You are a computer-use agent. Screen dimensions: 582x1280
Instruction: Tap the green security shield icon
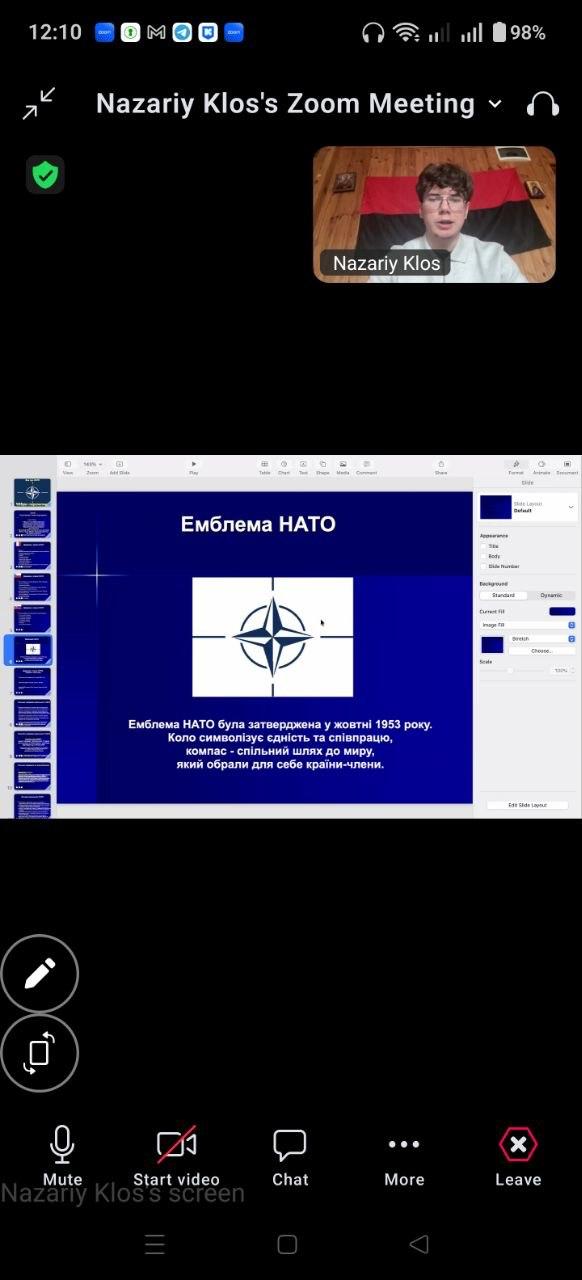pyautogui.click(x=45, y=175)
